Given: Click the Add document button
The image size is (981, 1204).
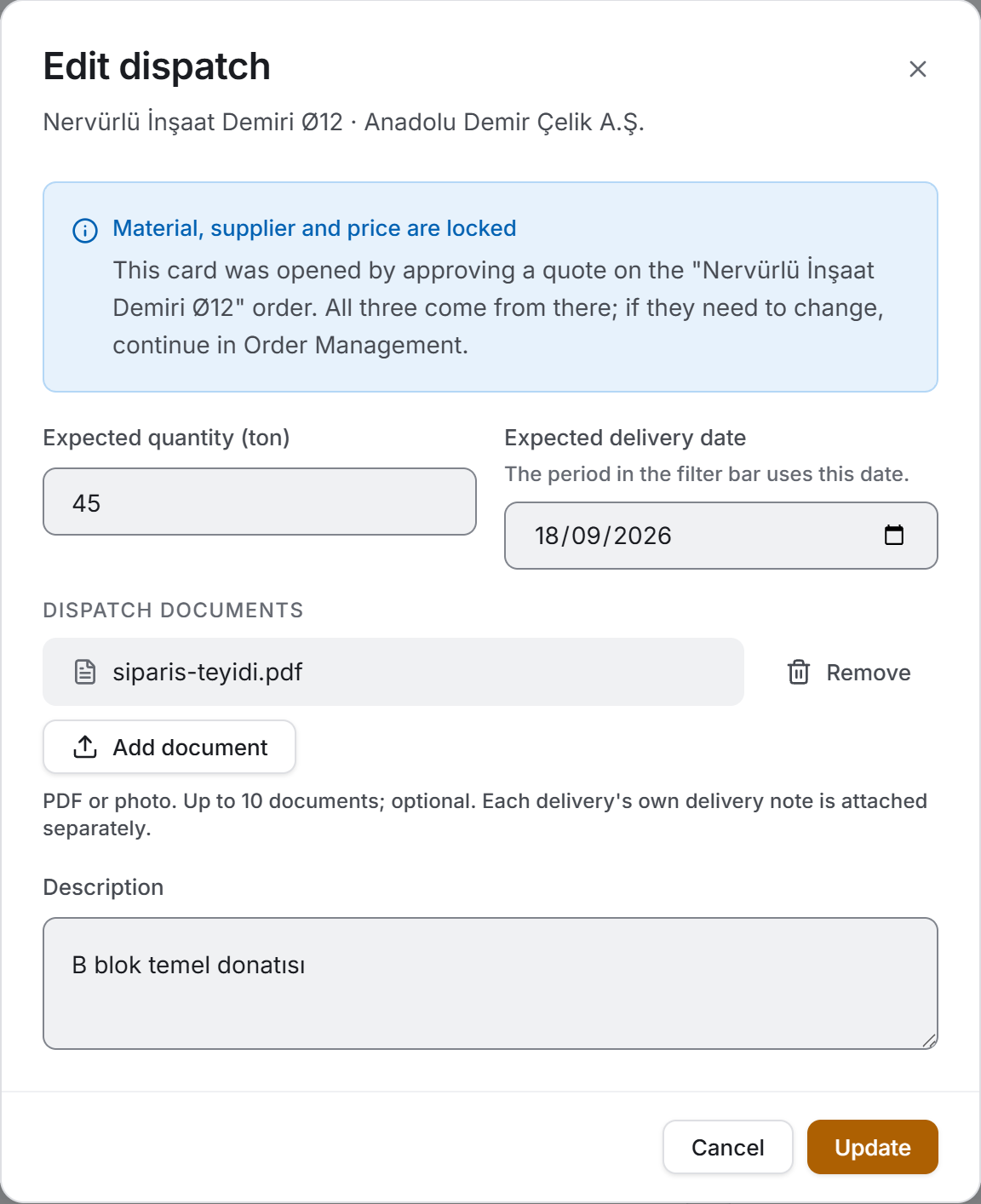Looking at the screenshot, I should click(169, 747).
